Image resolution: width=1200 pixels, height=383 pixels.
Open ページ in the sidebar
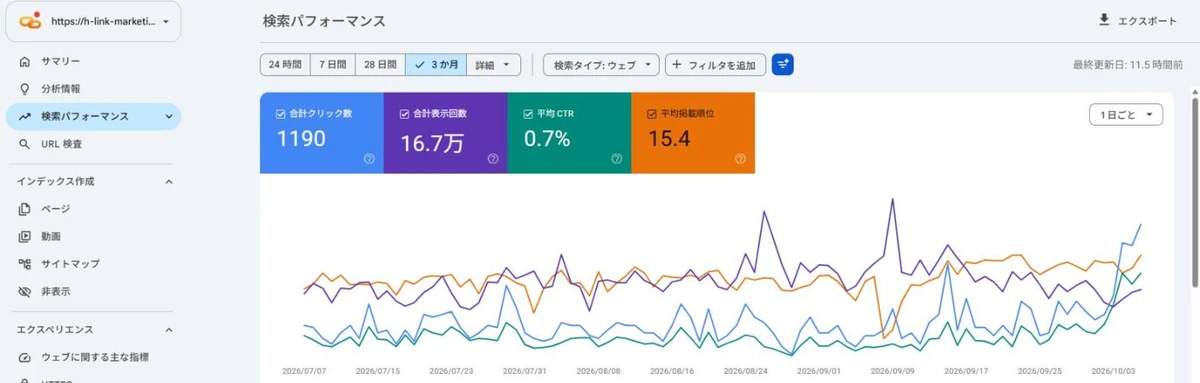point(93,209)
